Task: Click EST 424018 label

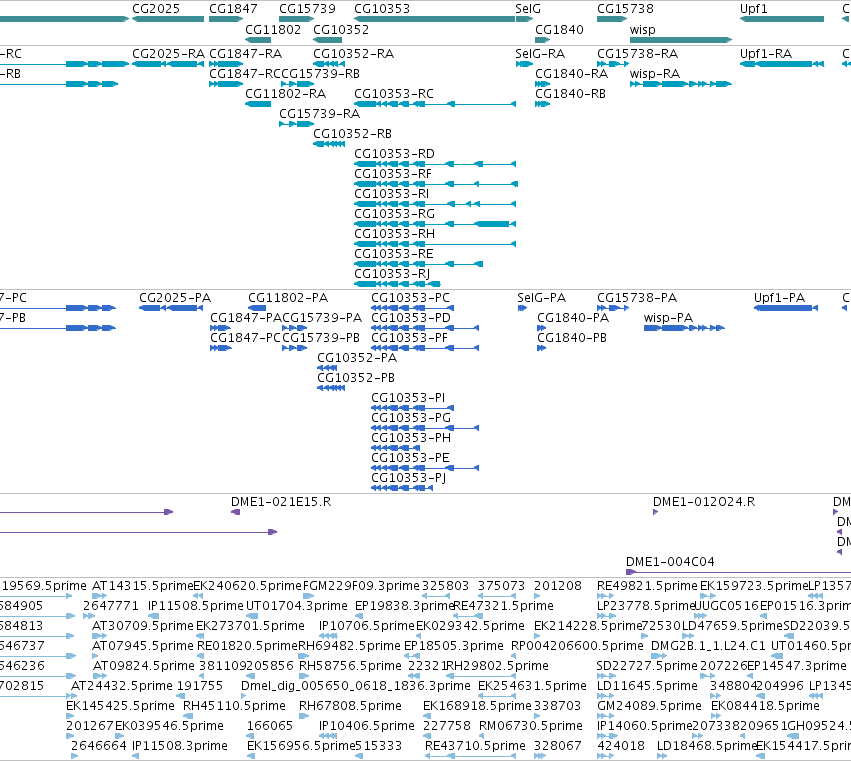Action: 621,746
